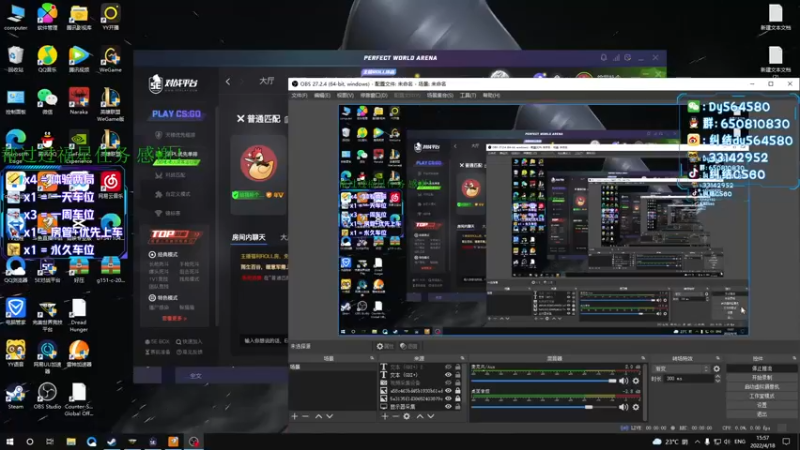Screen dimensions: 800x450
Task: Move scene down in scenes panel
Action: pos(330,416)
